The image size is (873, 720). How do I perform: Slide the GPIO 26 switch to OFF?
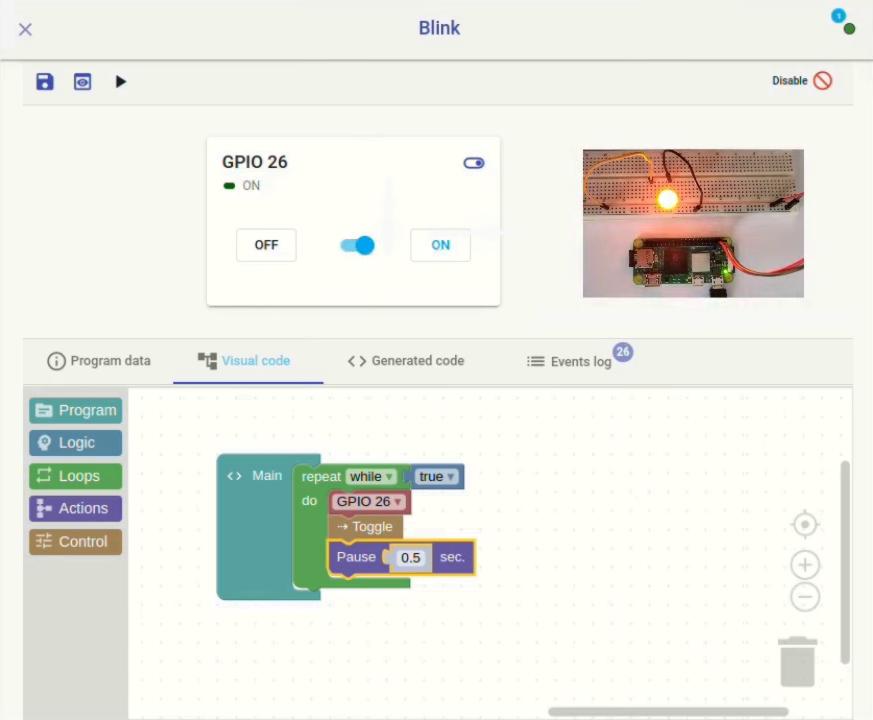click(x=265, y=245)
